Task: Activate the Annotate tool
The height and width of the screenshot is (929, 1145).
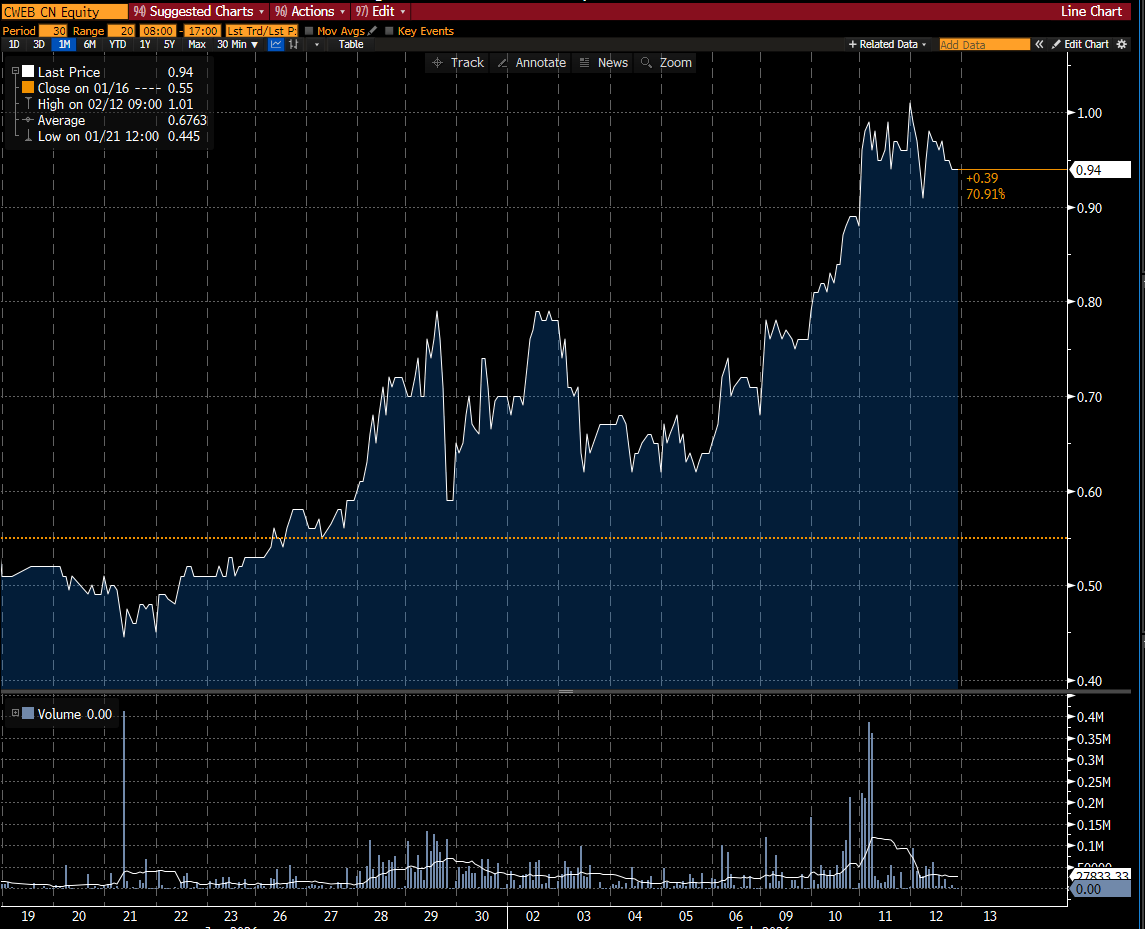Action: pos(532,63)
